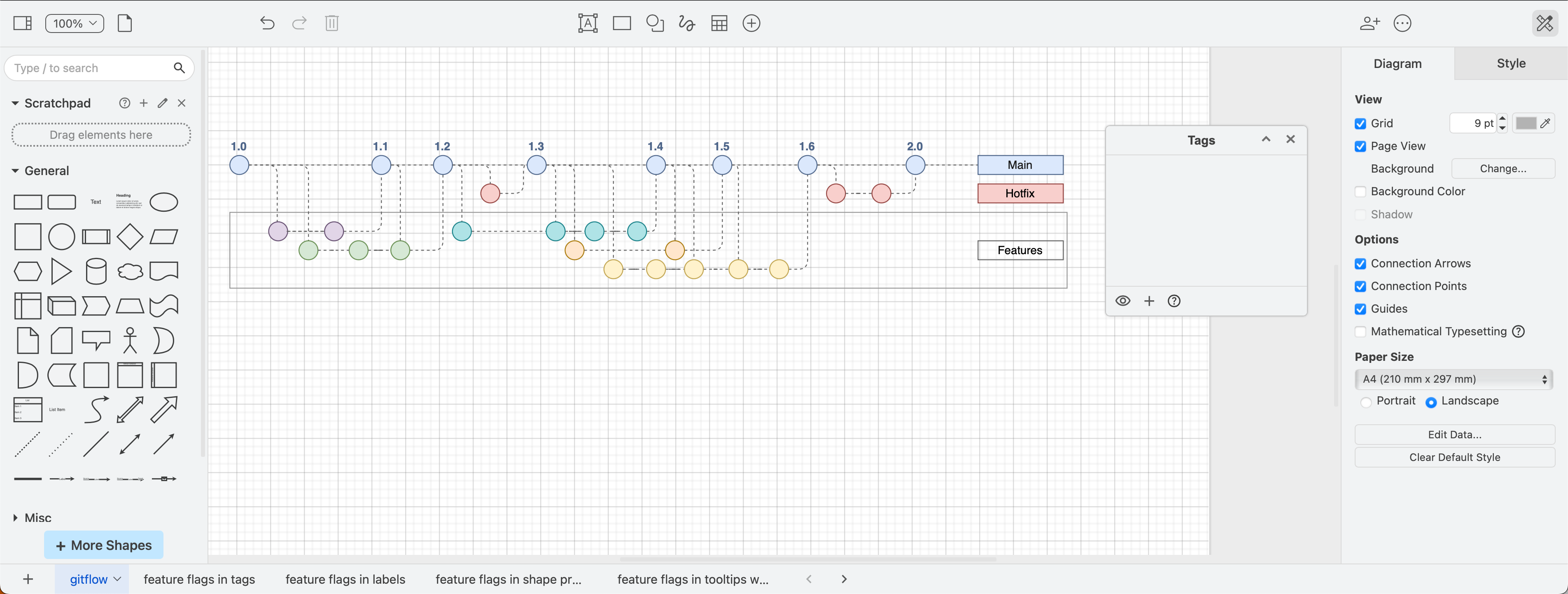Click the Delete icon in the toolbar
Image resolution: width=1568 pixels, height=594 pixels.
tap(332, 23)
